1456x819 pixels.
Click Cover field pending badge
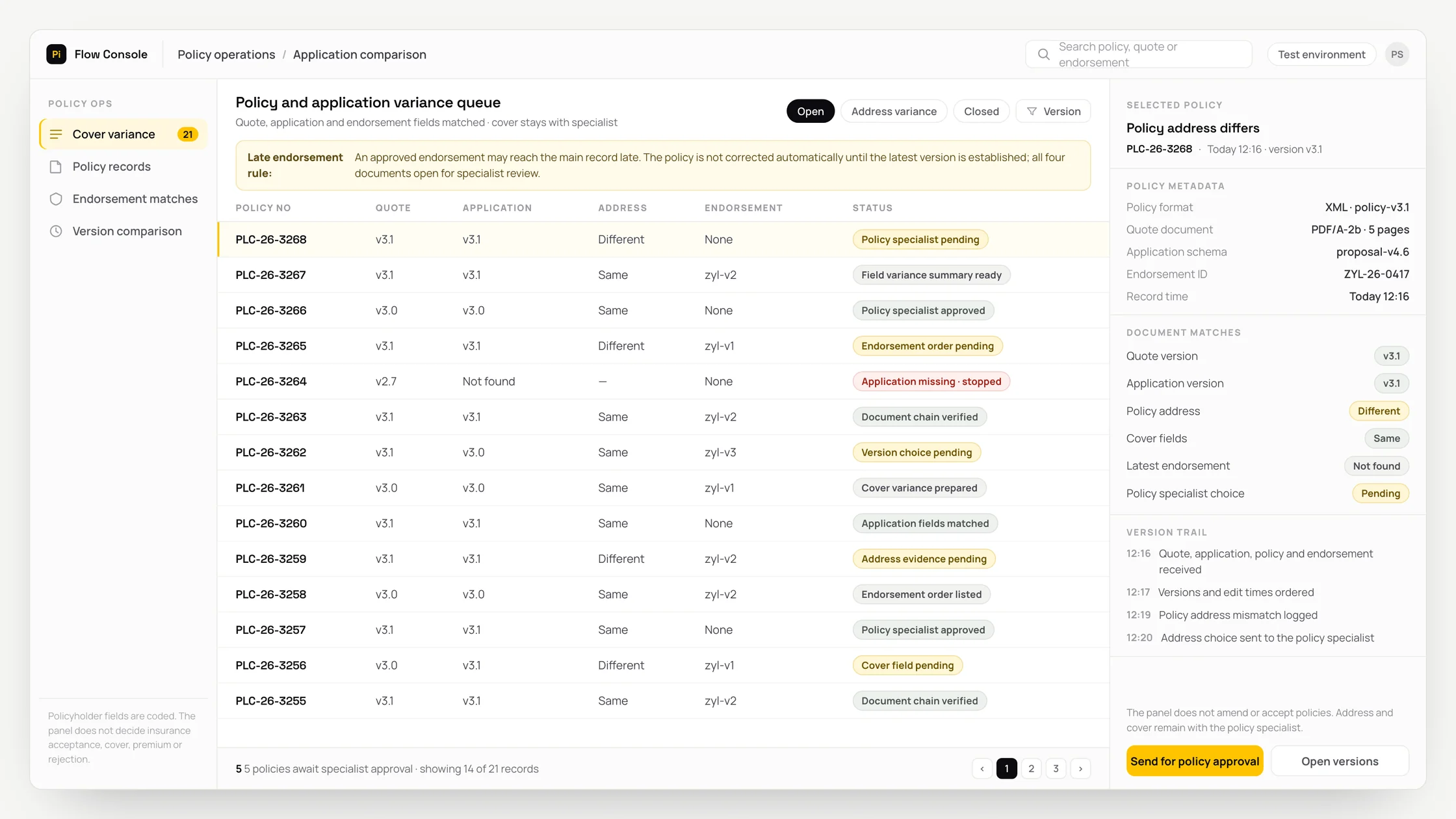(x=907, y=666)
